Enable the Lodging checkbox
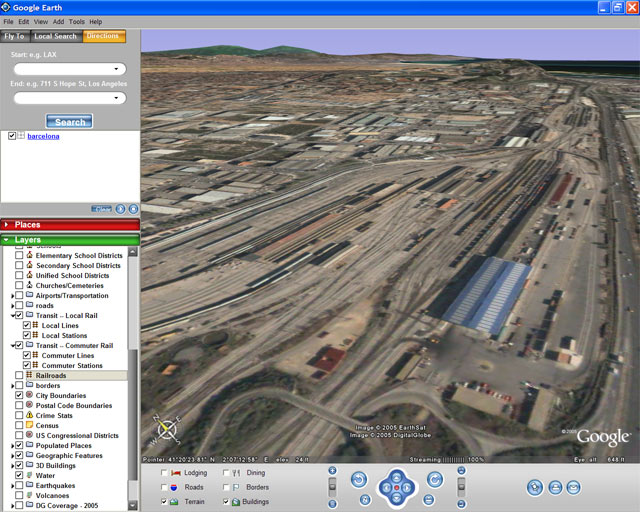640x512 pixels. [x=165, y=472]
